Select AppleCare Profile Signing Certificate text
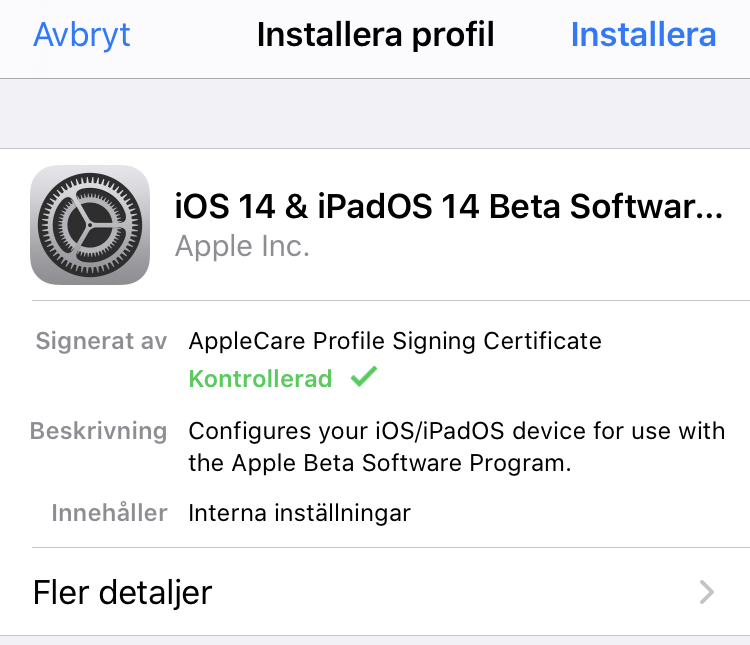The image size is (750, 645). pyautogui.click(x=395, y=341)
